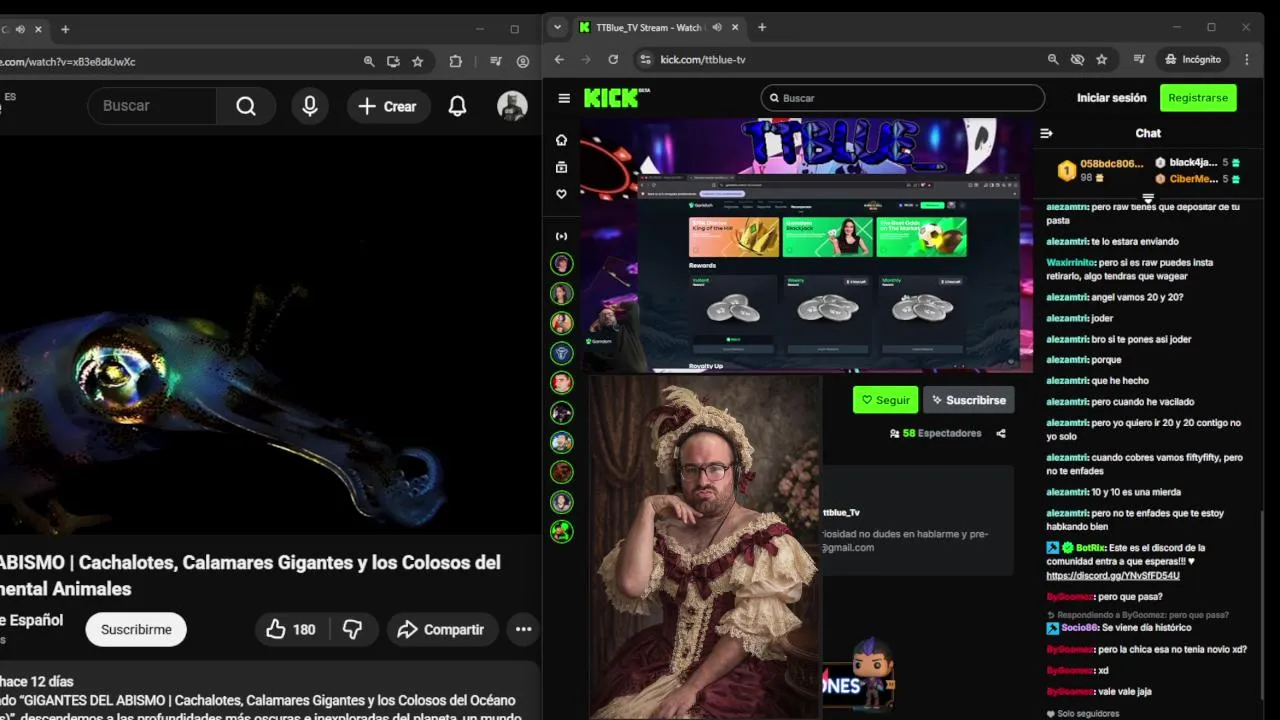Click Socio86 username in chat

(1079, 628)
